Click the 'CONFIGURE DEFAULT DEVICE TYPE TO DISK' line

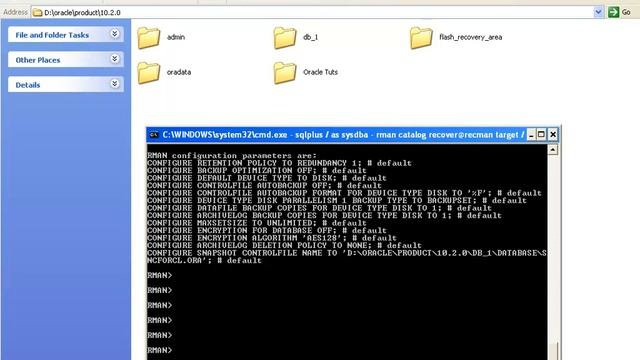tap(267, 178)
